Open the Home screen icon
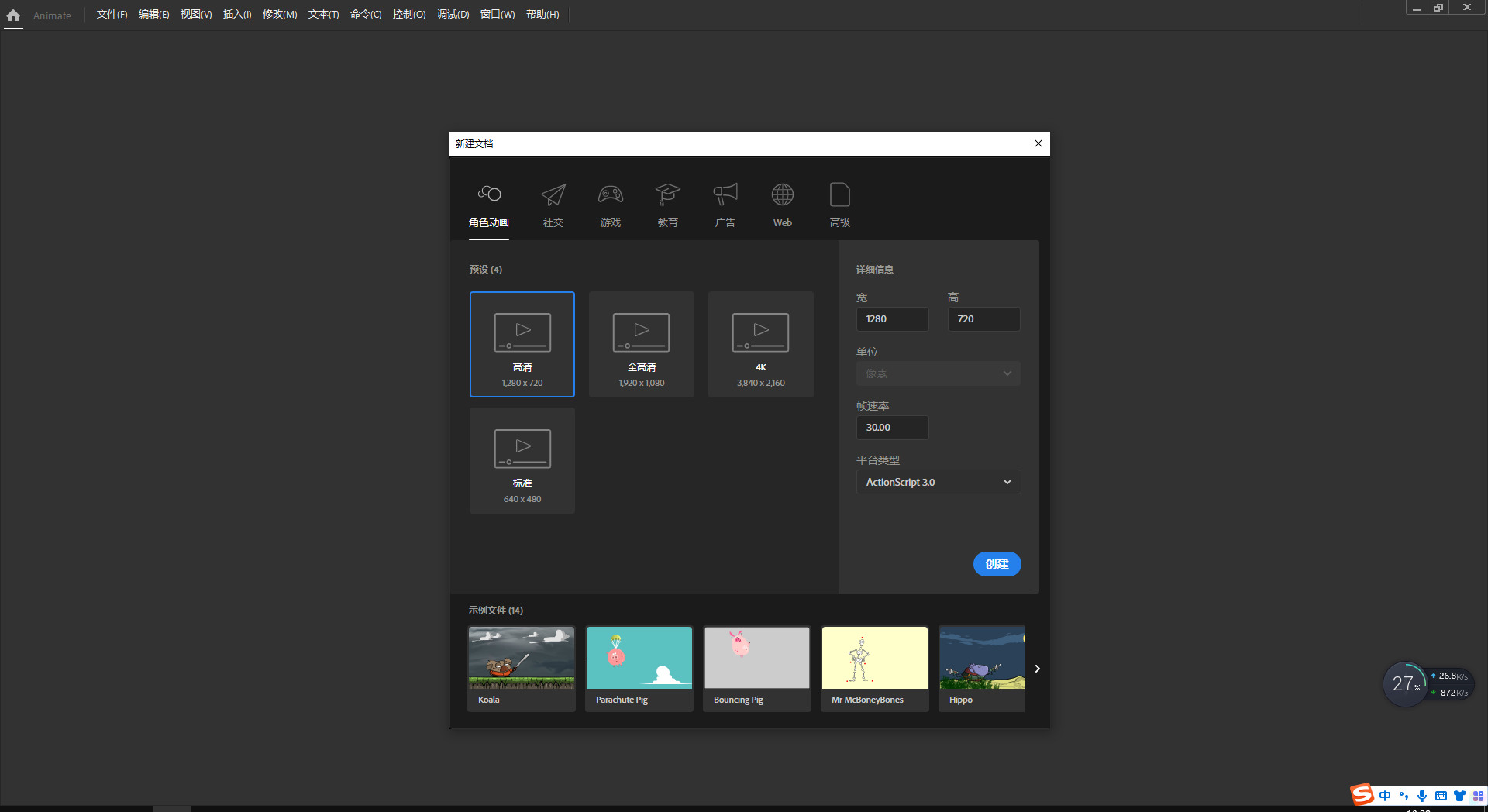This screenshot has width=1488, height=812. pos(13,15)
